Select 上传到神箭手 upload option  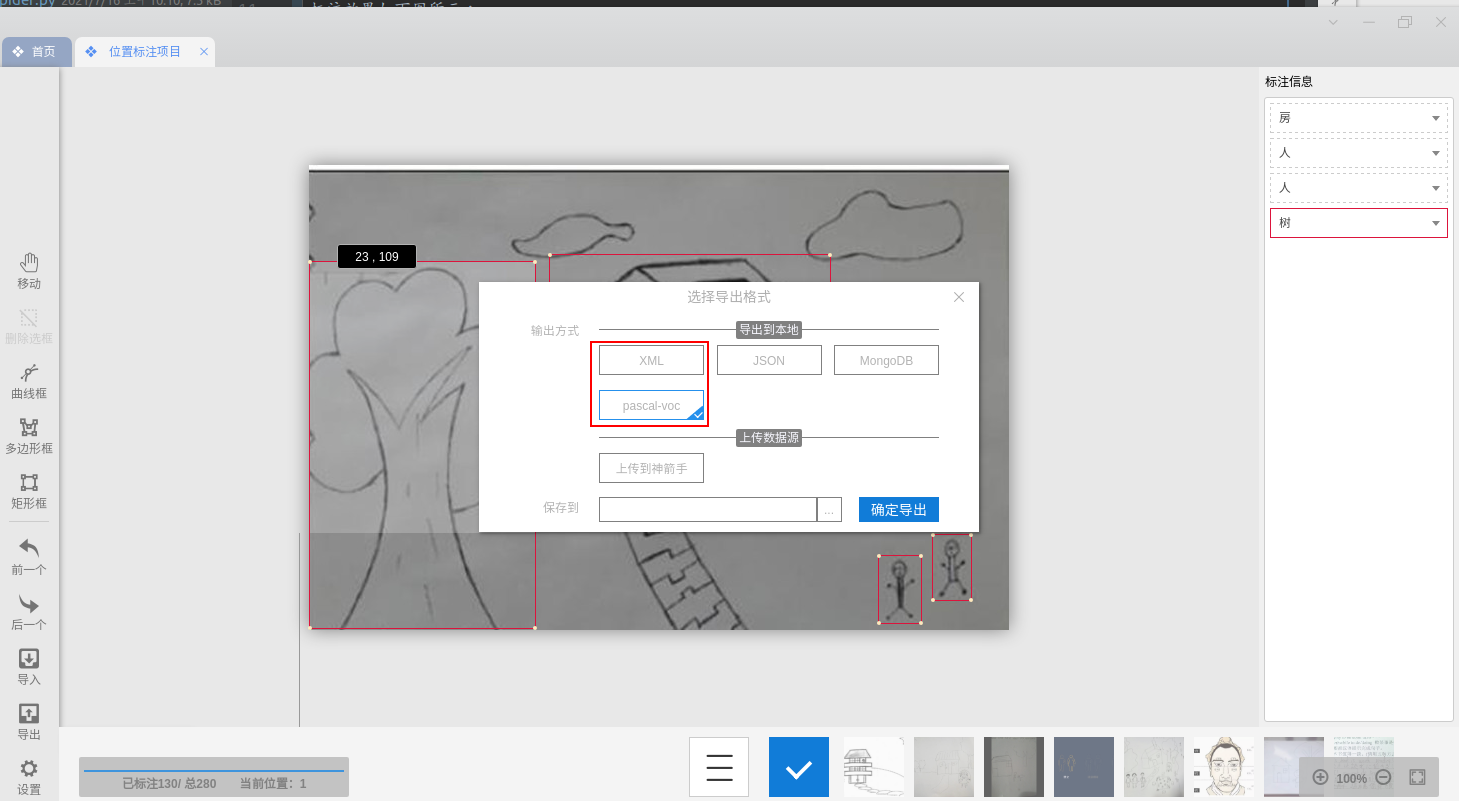pyautogui.click(x=651, y=468)
